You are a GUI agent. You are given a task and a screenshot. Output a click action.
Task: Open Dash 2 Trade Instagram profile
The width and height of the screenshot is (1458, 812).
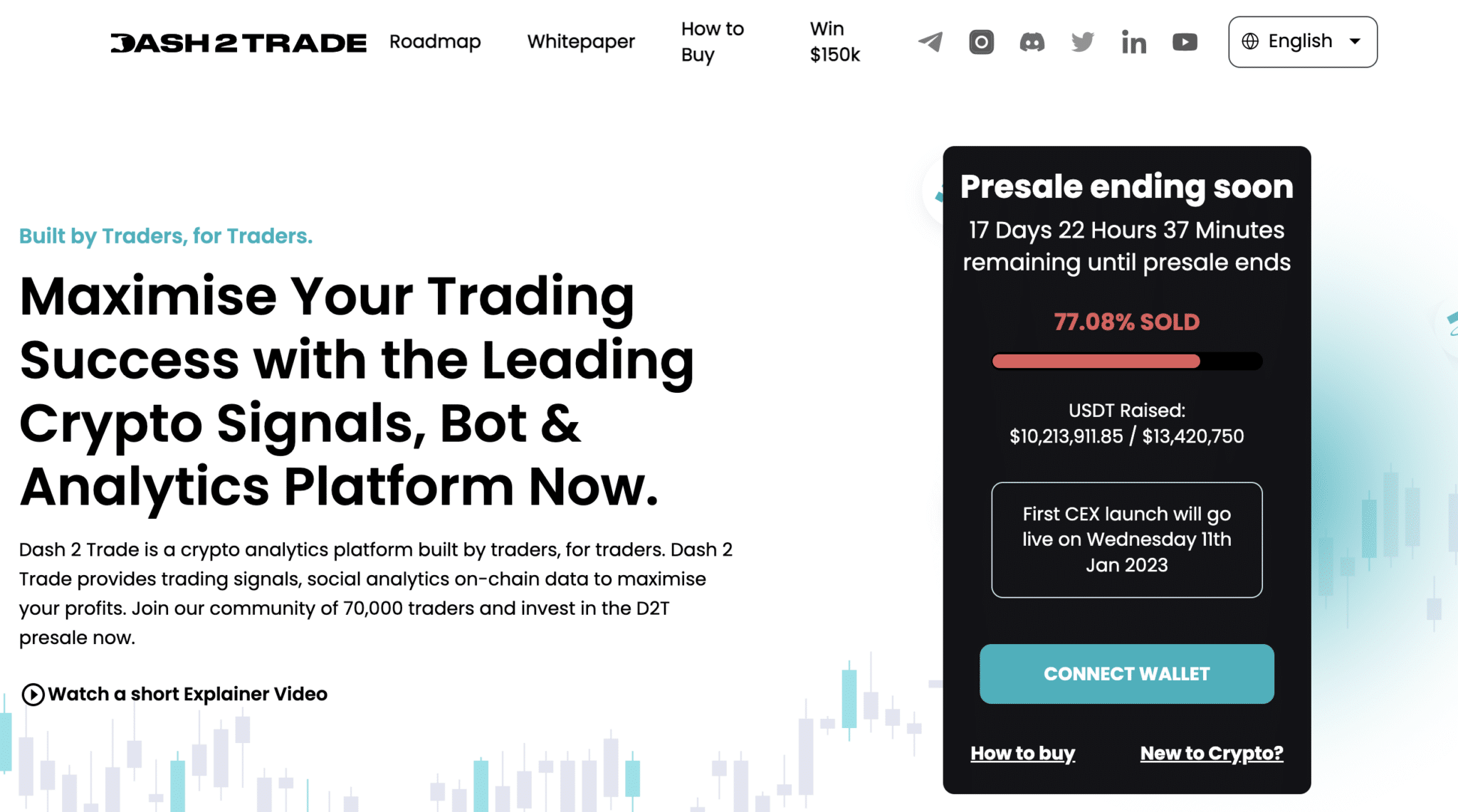tap(980, 41)
